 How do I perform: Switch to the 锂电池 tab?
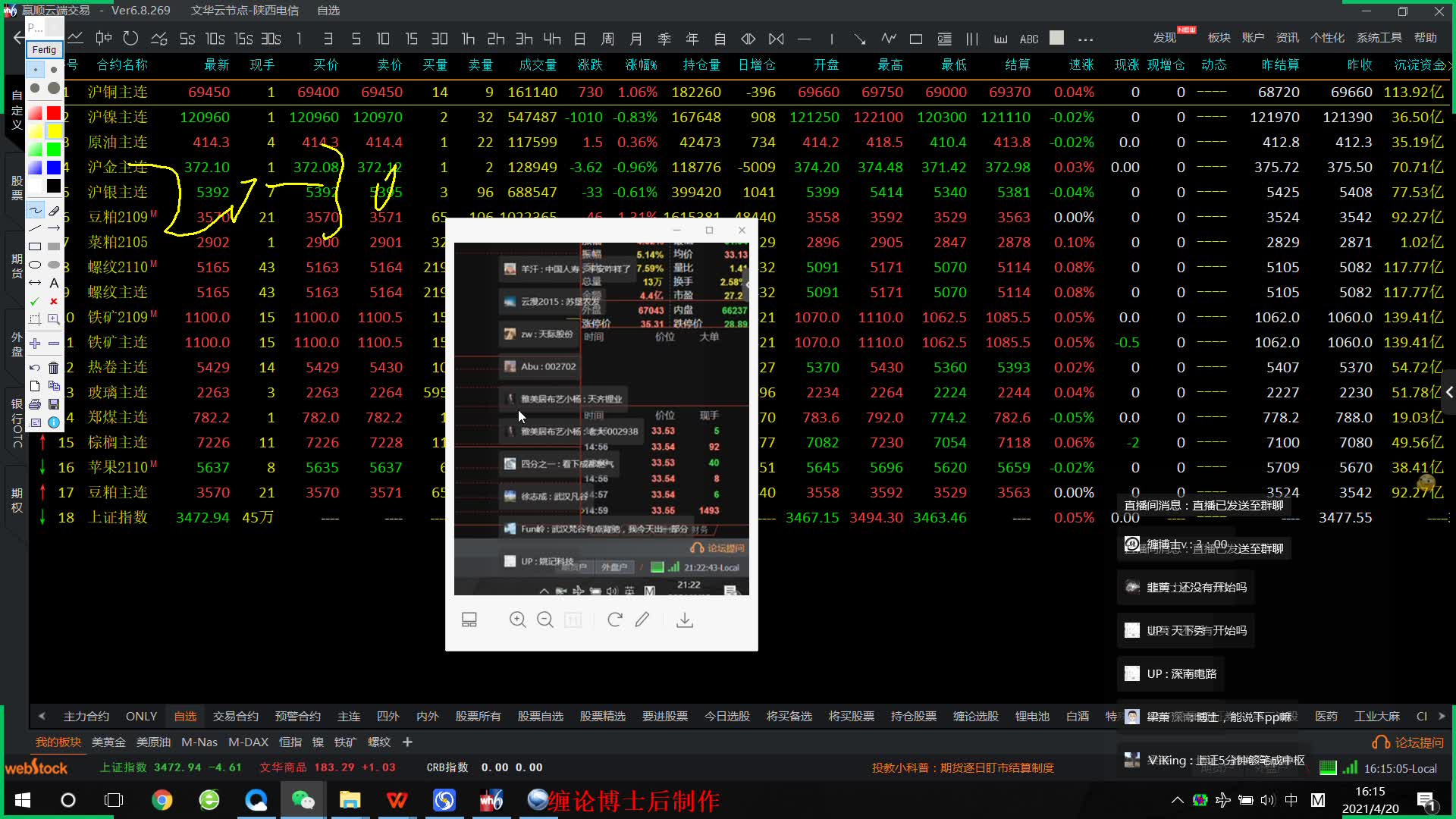click(1032, 716)
